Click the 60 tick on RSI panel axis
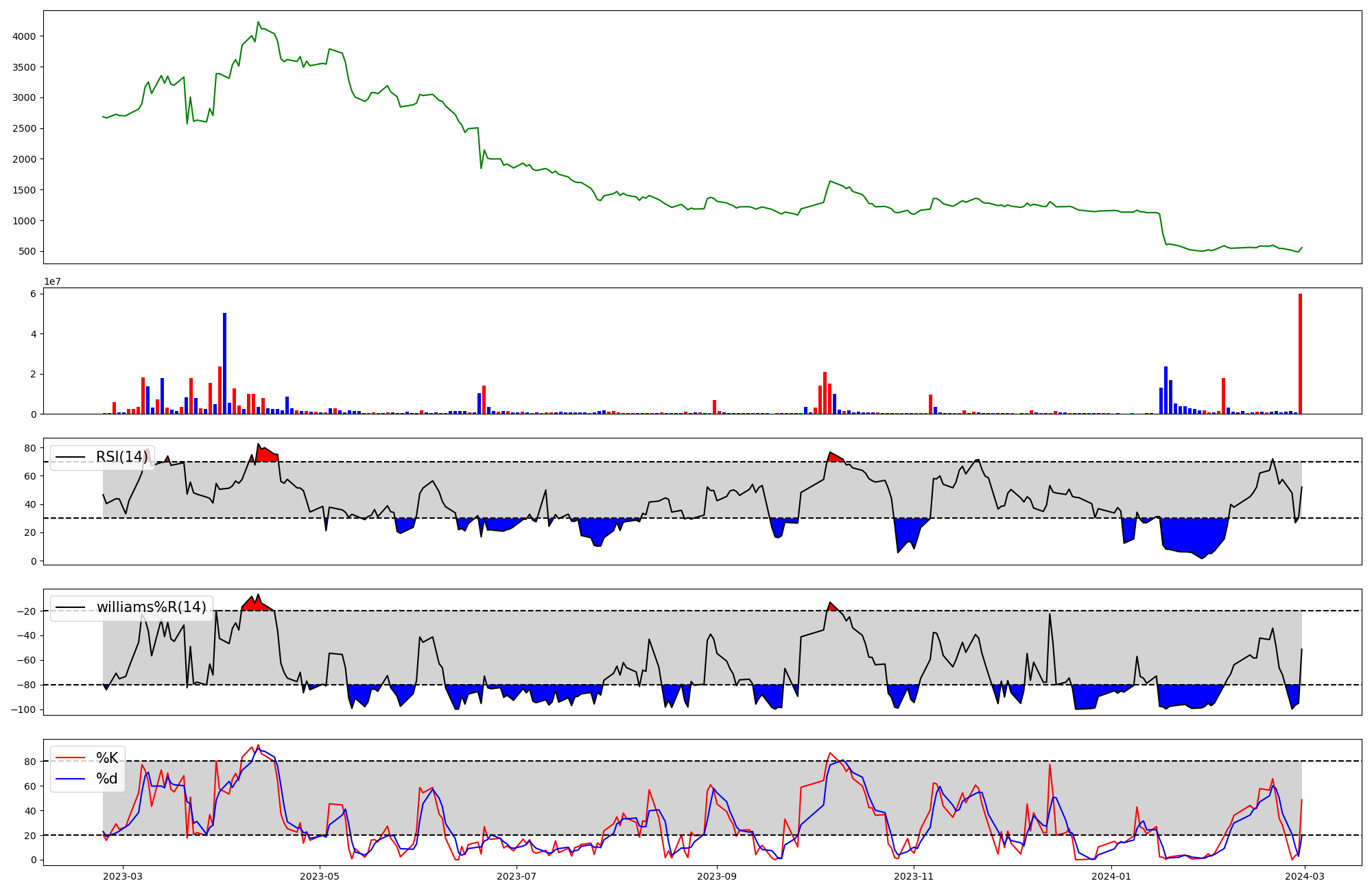Screen dimensions: 1372x892 [x=31, y=476]
